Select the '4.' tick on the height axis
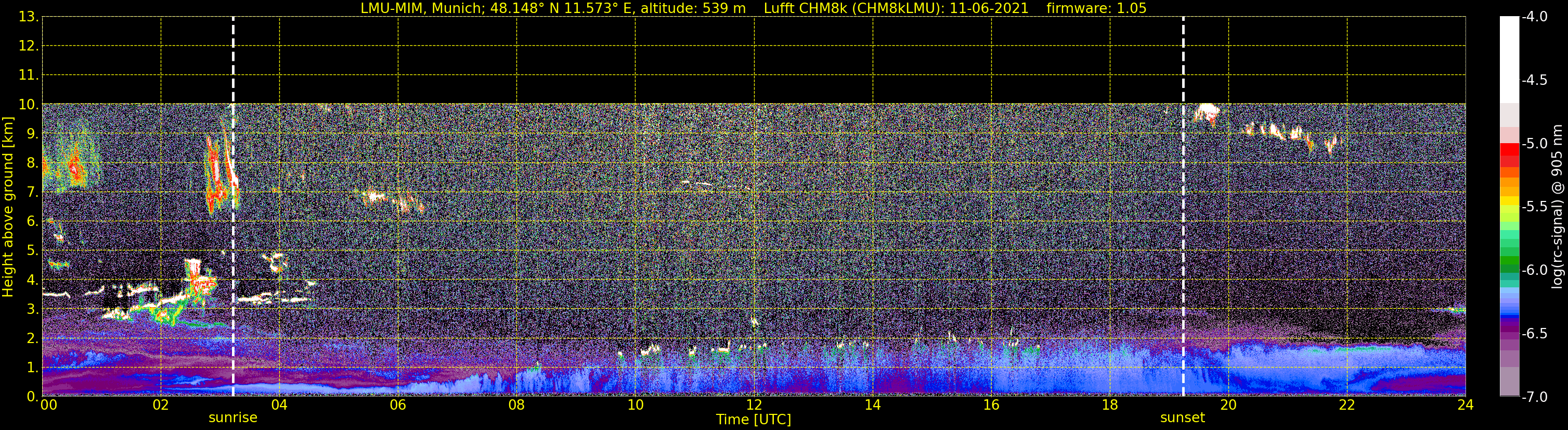The image size is (1568, 430). 32,280
